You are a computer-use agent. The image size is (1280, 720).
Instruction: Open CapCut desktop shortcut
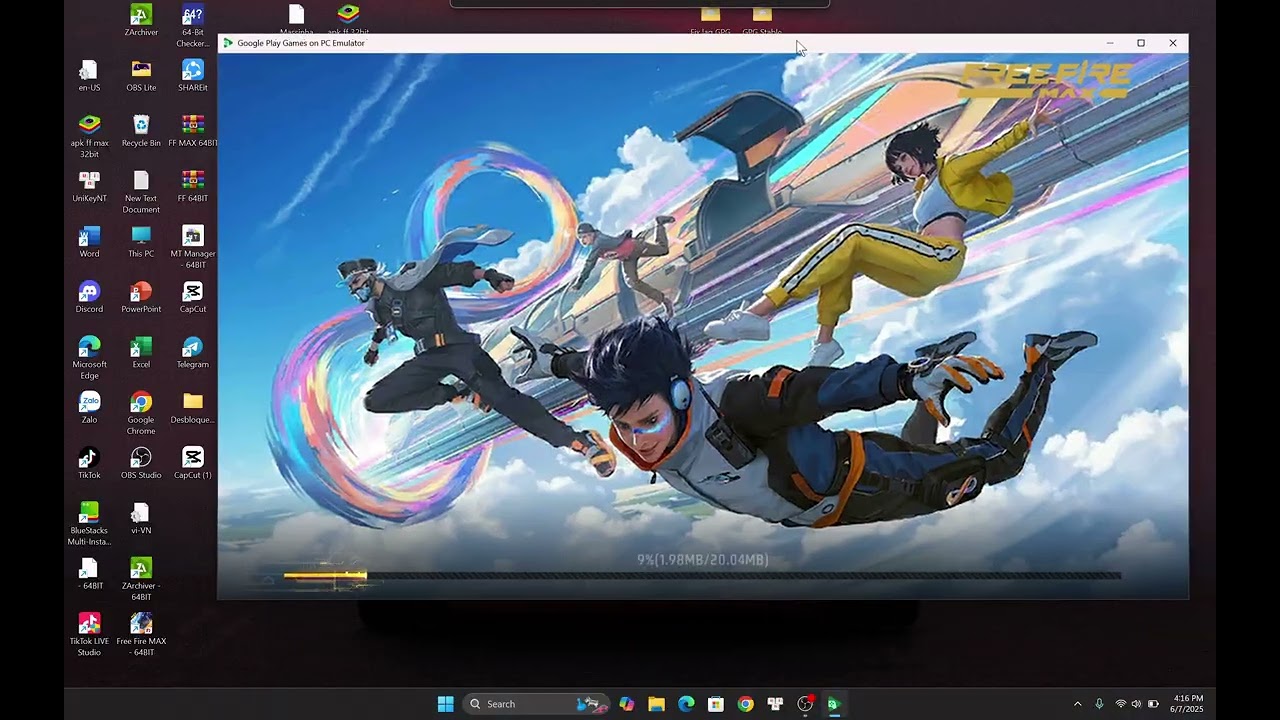coord(193,297)
